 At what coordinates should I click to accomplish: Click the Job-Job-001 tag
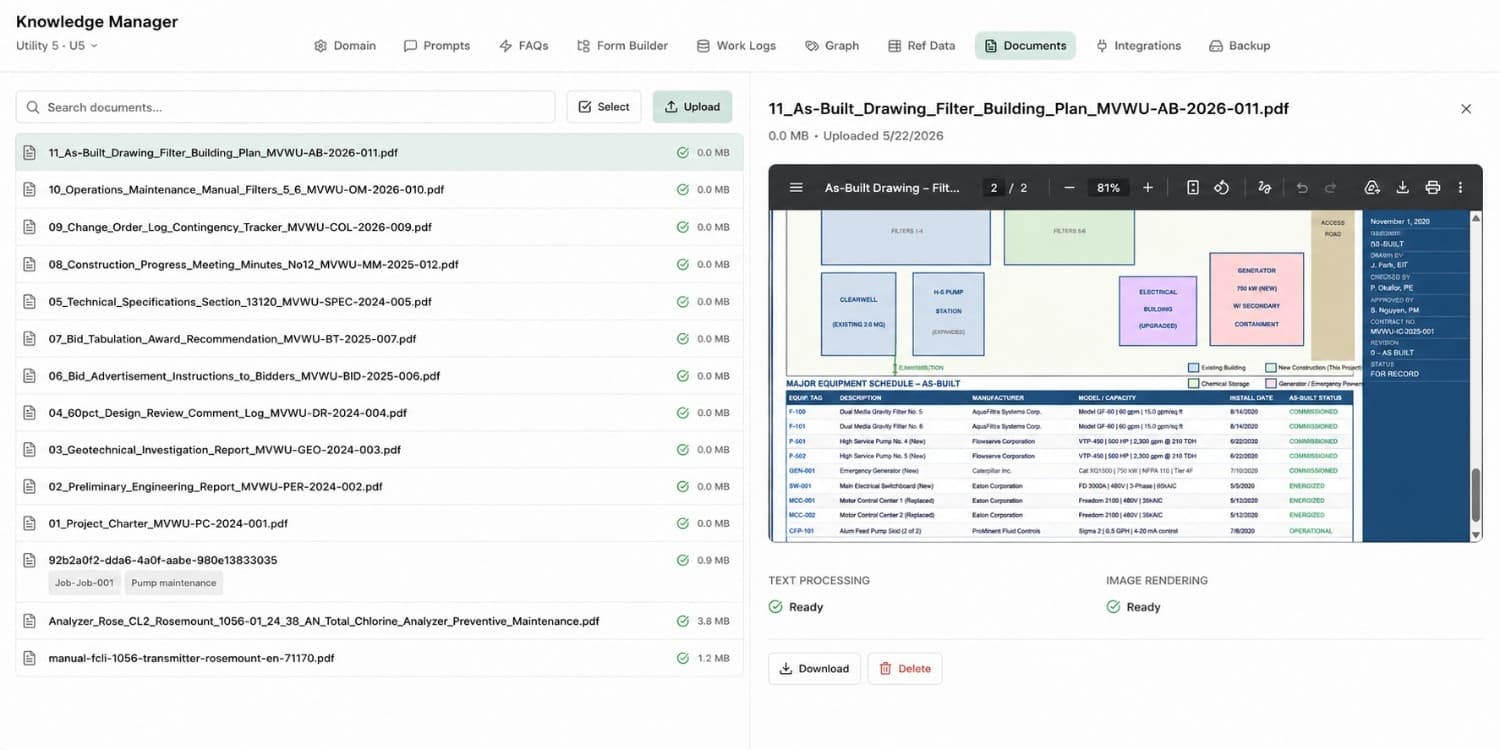85,583
